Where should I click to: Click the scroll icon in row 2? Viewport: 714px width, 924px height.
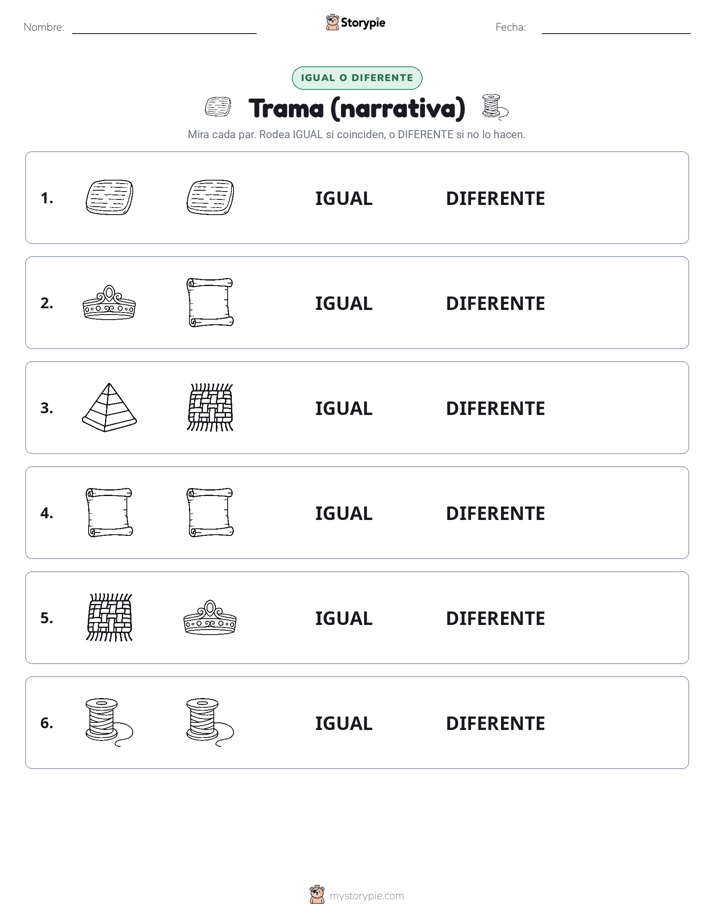point(210,303)
